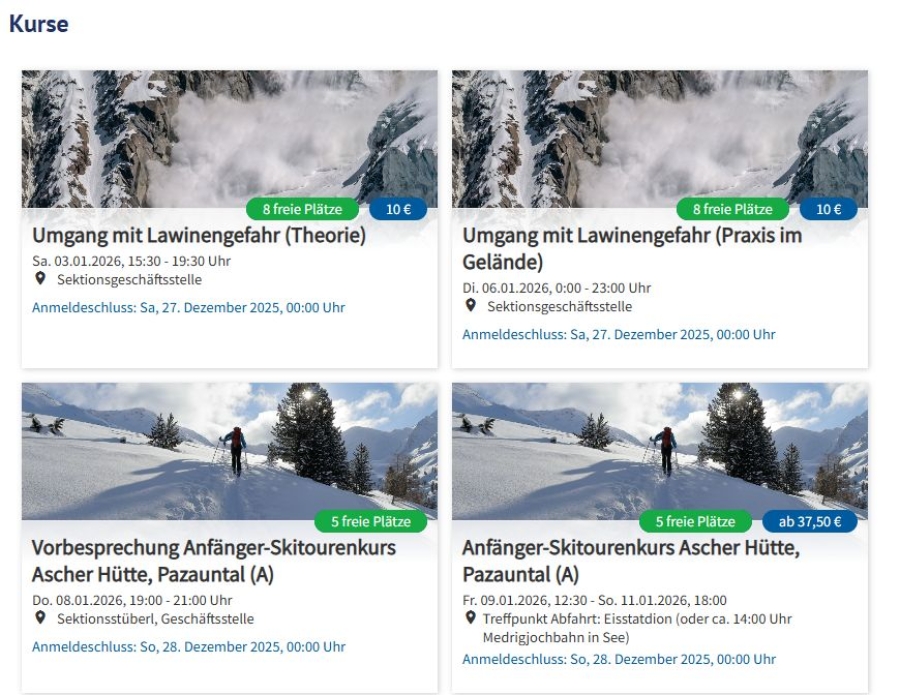Open Umgang mit Lawinengefahr (Praxis im Gelände) title
The image size is (900, 695).
click(632, 249)
